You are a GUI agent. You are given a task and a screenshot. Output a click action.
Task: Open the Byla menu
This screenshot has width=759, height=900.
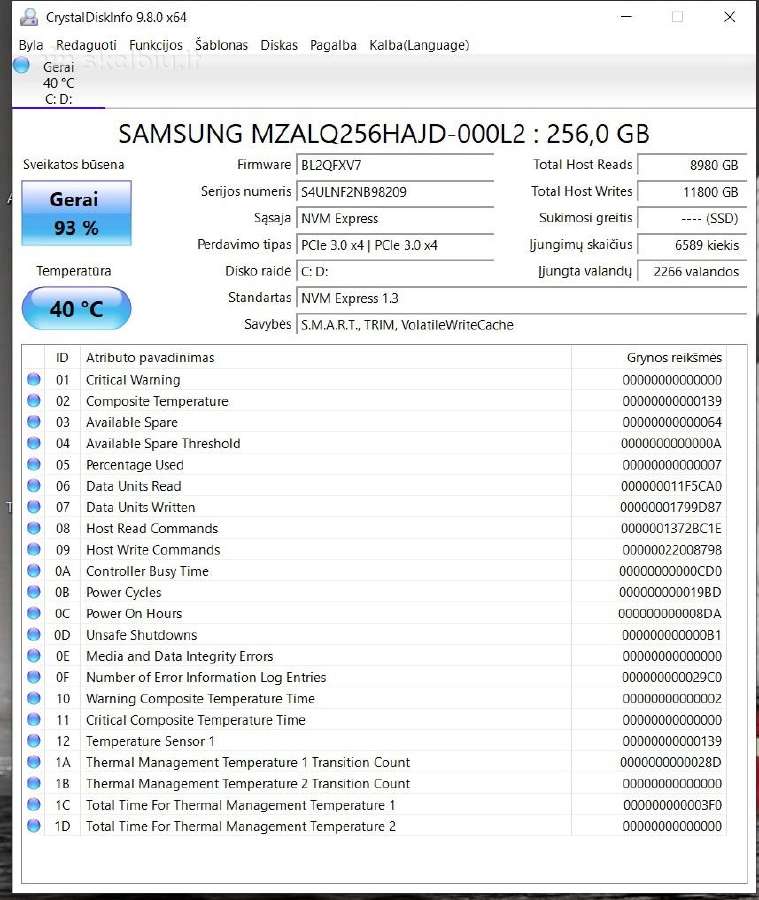pyautogui.click(x=30, y=45)
